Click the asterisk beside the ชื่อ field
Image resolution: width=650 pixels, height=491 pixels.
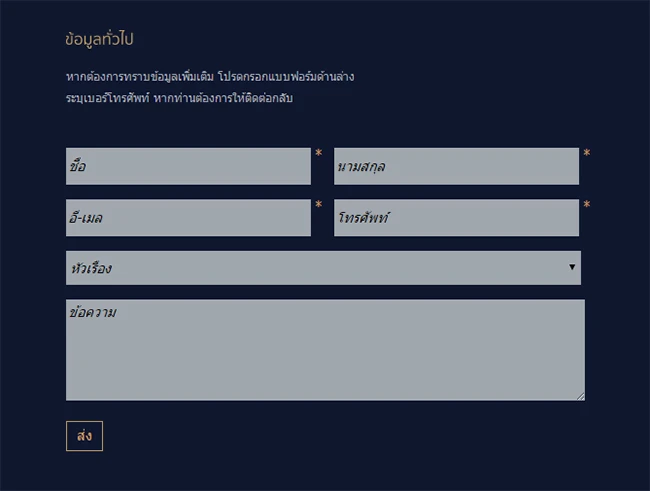[x=319, y=154]
